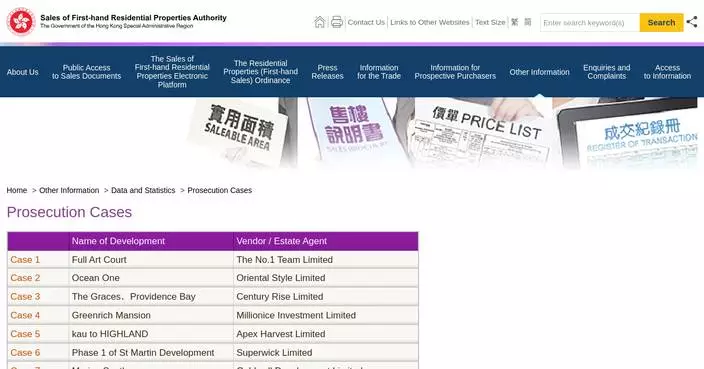
Task: Open the Press Releases menu
Action: tap(327, 72)
